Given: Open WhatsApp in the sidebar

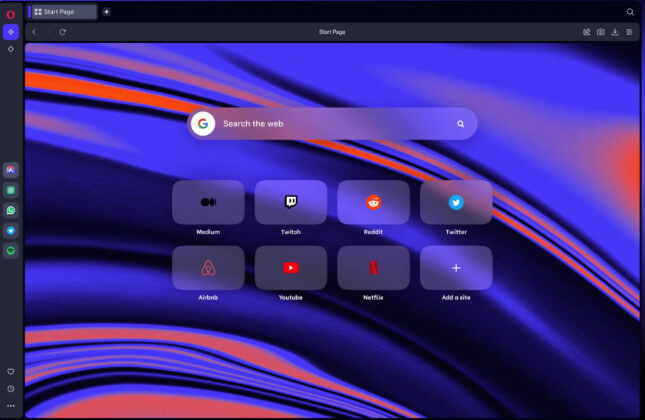Looking at the screenshot, I should pos(11,210).
